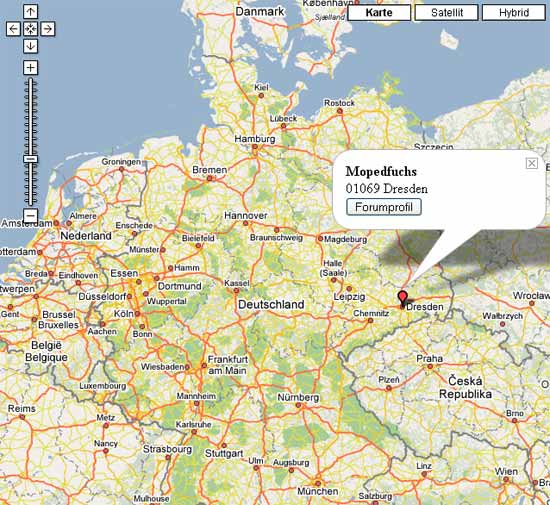Click the top of the zoom slider track
The height and width of the screenshot is (505, 550).
pos(31,81)
